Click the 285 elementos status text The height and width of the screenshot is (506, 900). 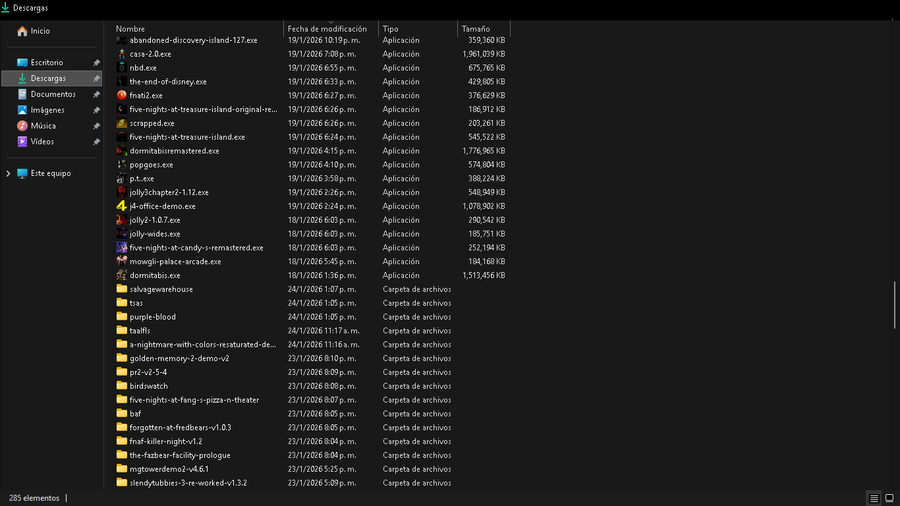pos(34,498)
